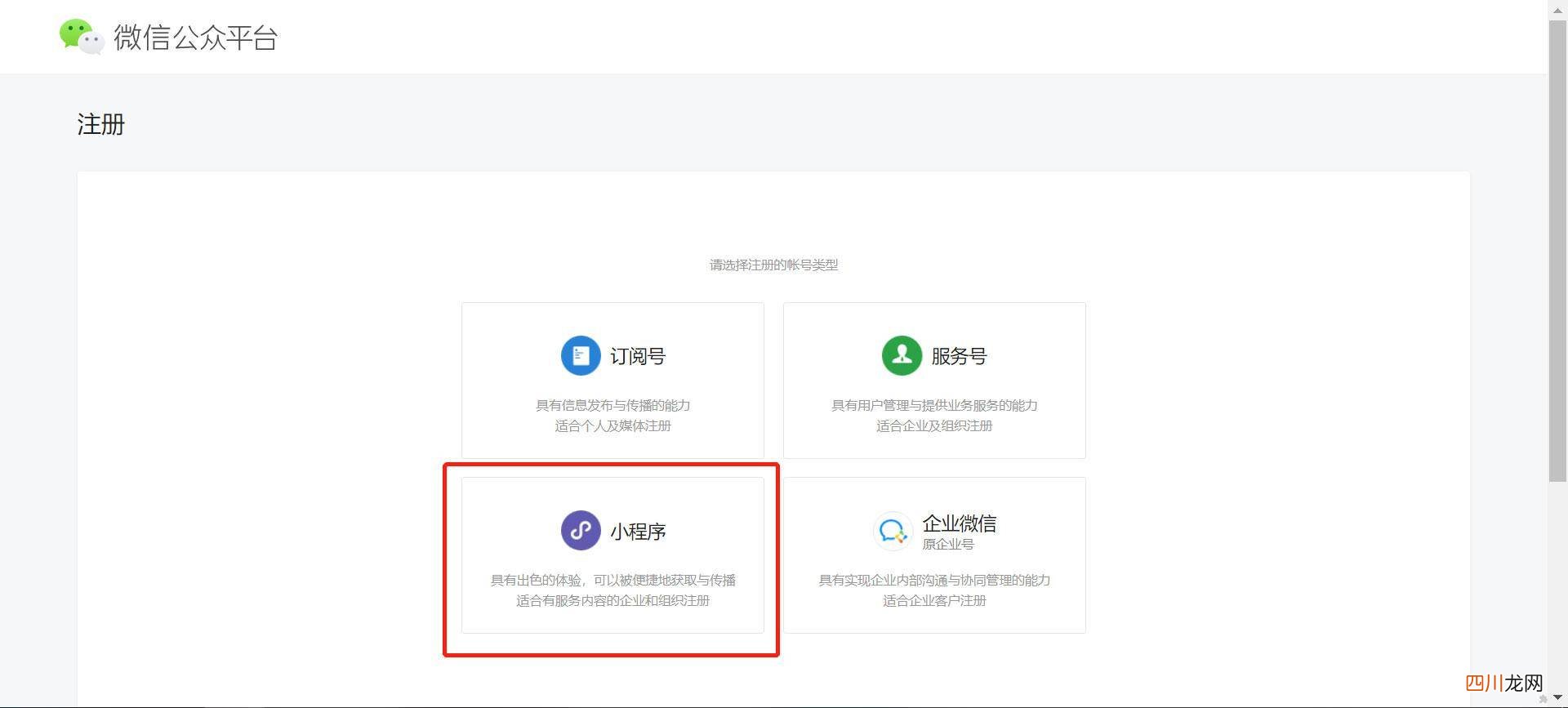Click 具有实现企业内部沟通与协同管理的能力 description
Screen dimensions: 1568x708
tap(934, 580)
